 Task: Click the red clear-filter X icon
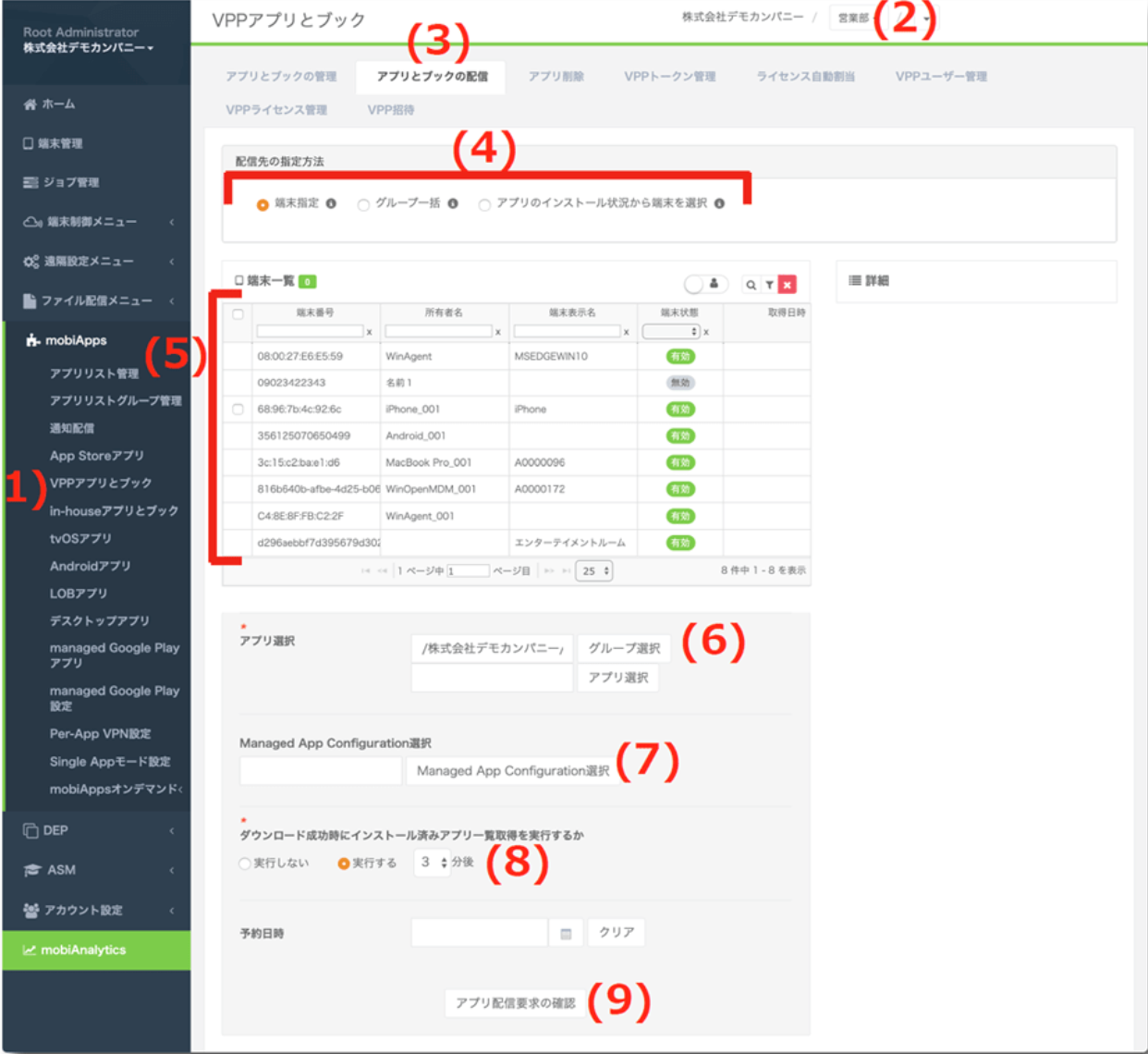(787, 285)
